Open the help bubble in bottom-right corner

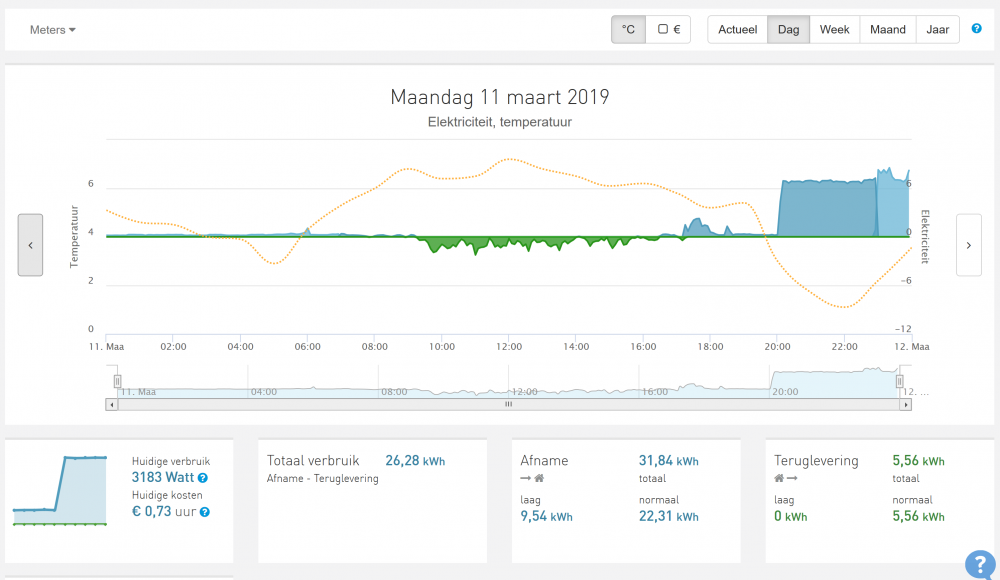coord(978,564)
